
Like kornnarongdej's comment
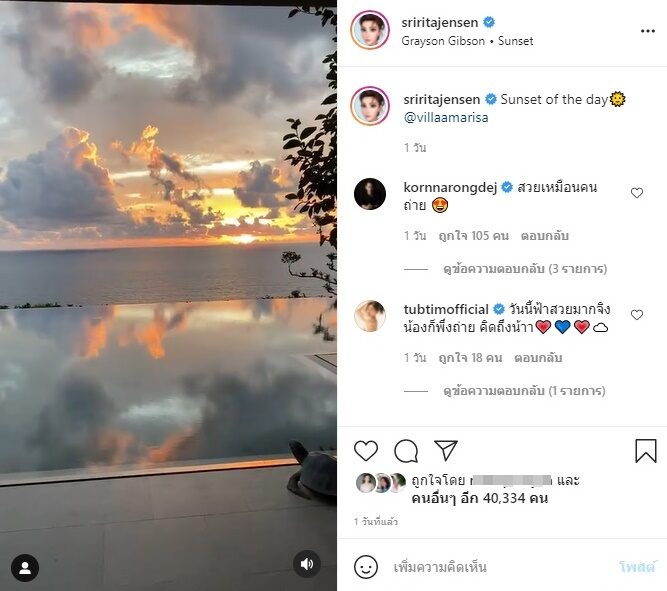click(637, 193)
